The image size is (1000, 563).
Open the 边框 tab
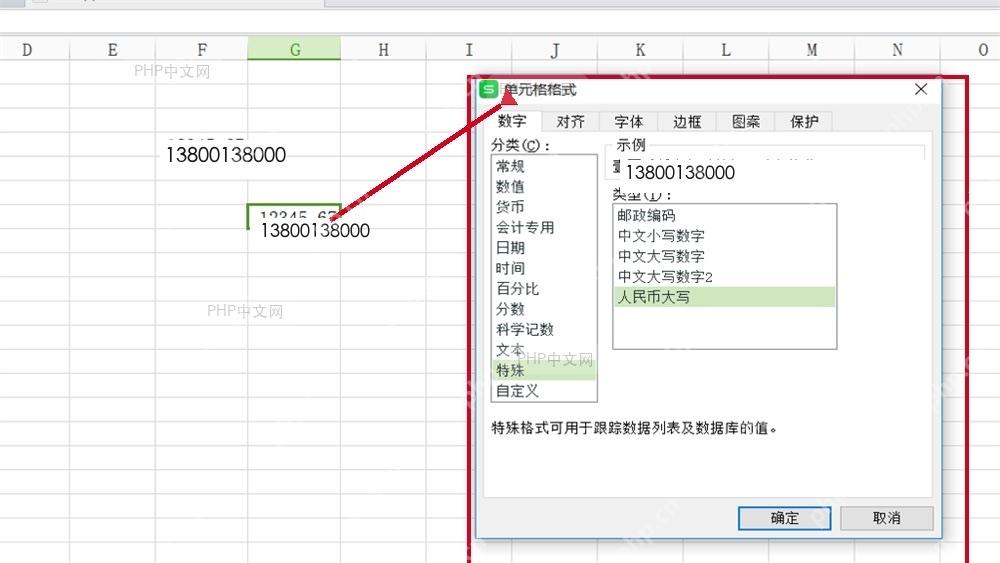(x=686, y=121)
